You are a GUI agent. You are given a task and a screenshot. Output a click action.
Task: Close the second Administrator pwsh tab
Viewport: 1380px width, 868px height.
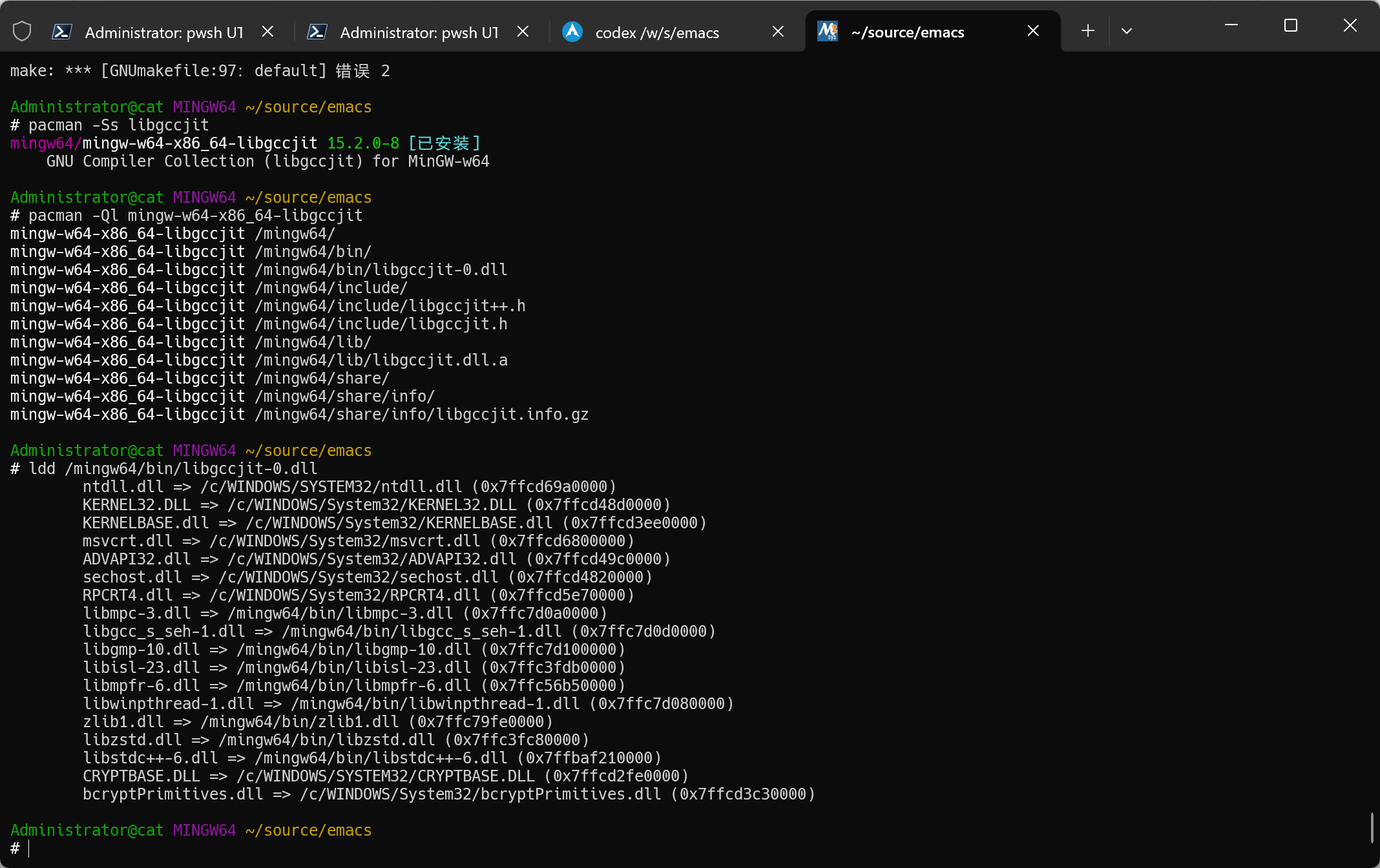tap(523, 32)
